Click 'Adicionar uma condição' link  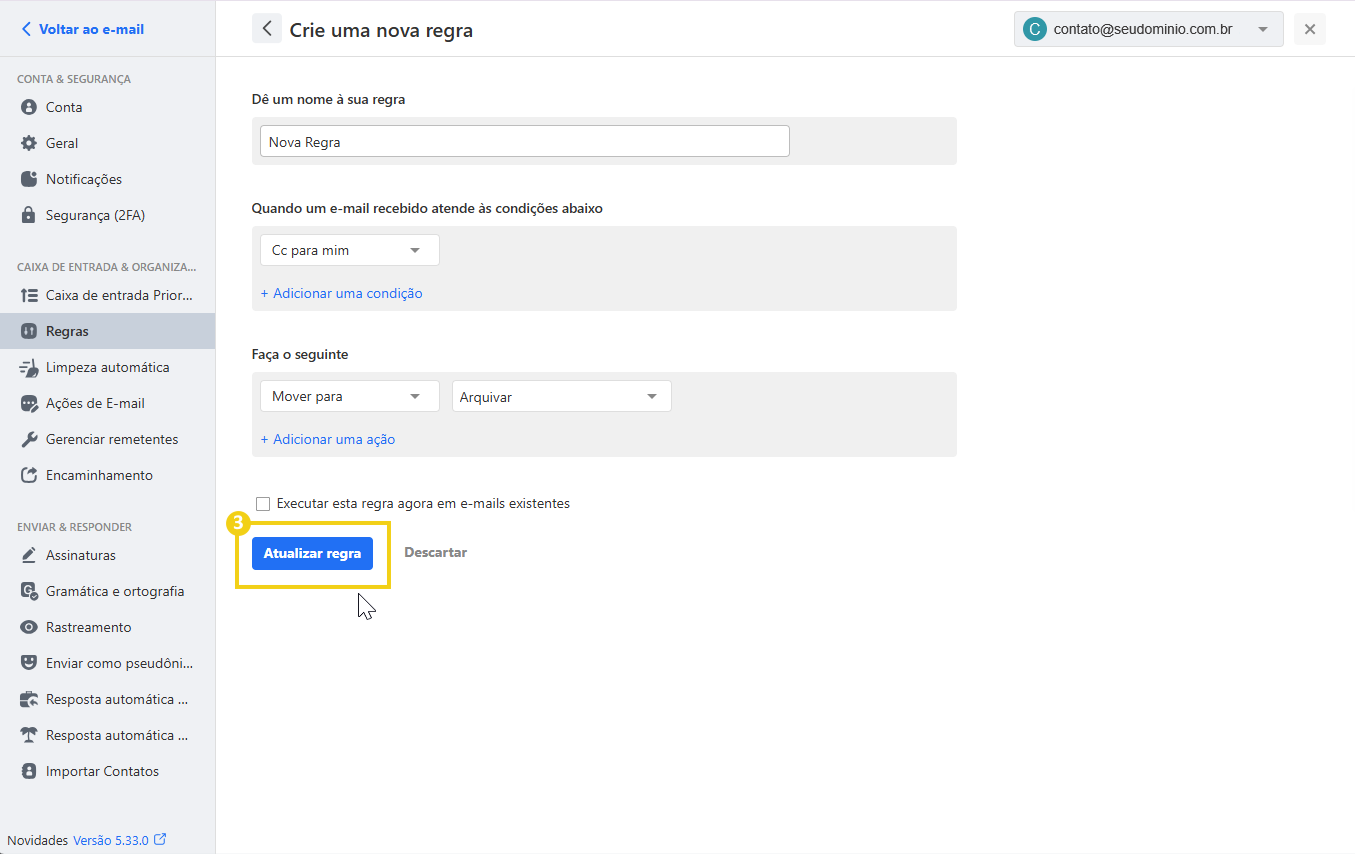point(341,292)
